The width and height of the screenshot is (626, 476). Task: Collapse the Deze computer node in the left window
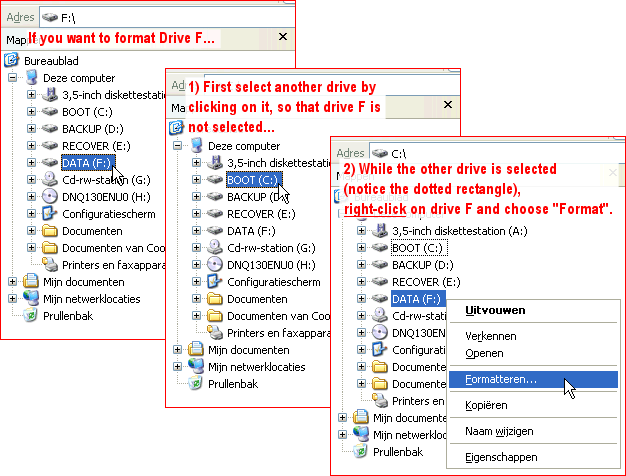tap(13, 77)
